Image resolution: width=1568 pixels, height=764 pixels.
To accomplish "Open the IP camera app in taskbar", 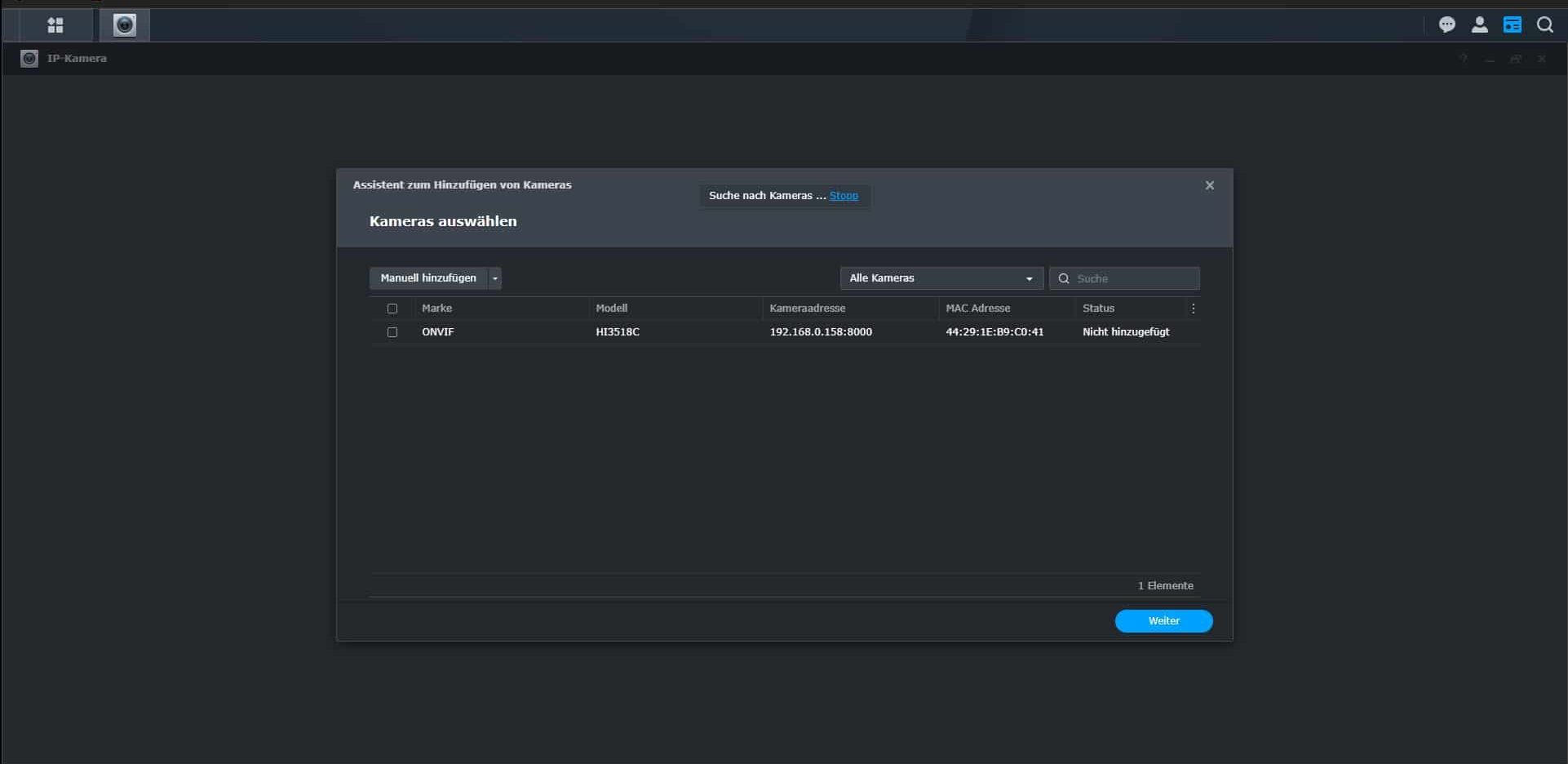I will pos(124,25).
